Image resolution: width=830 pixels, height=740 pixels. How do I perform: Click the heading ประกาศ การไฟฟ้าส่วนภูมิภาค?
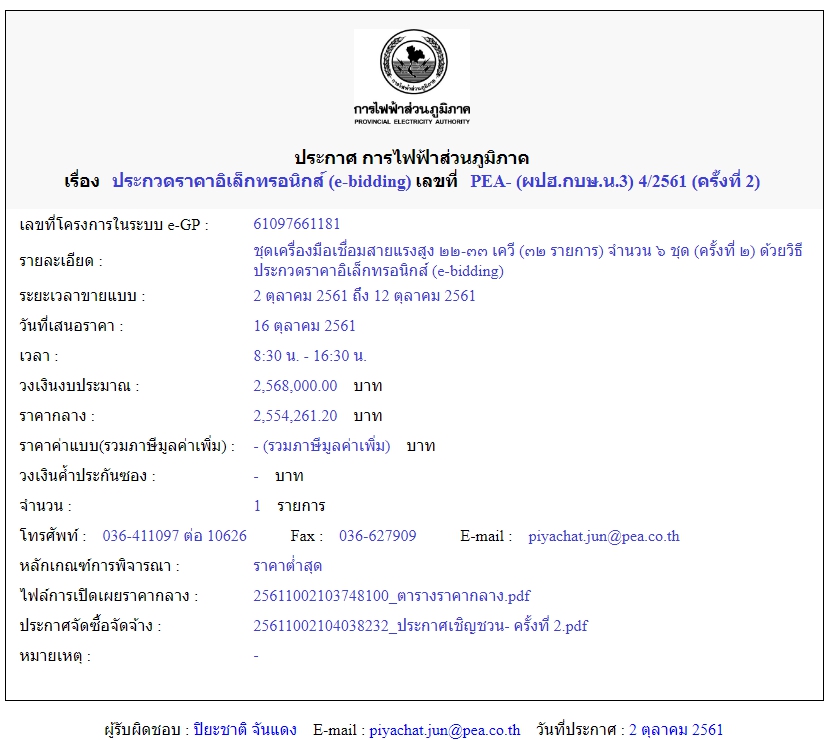point(412,158)
